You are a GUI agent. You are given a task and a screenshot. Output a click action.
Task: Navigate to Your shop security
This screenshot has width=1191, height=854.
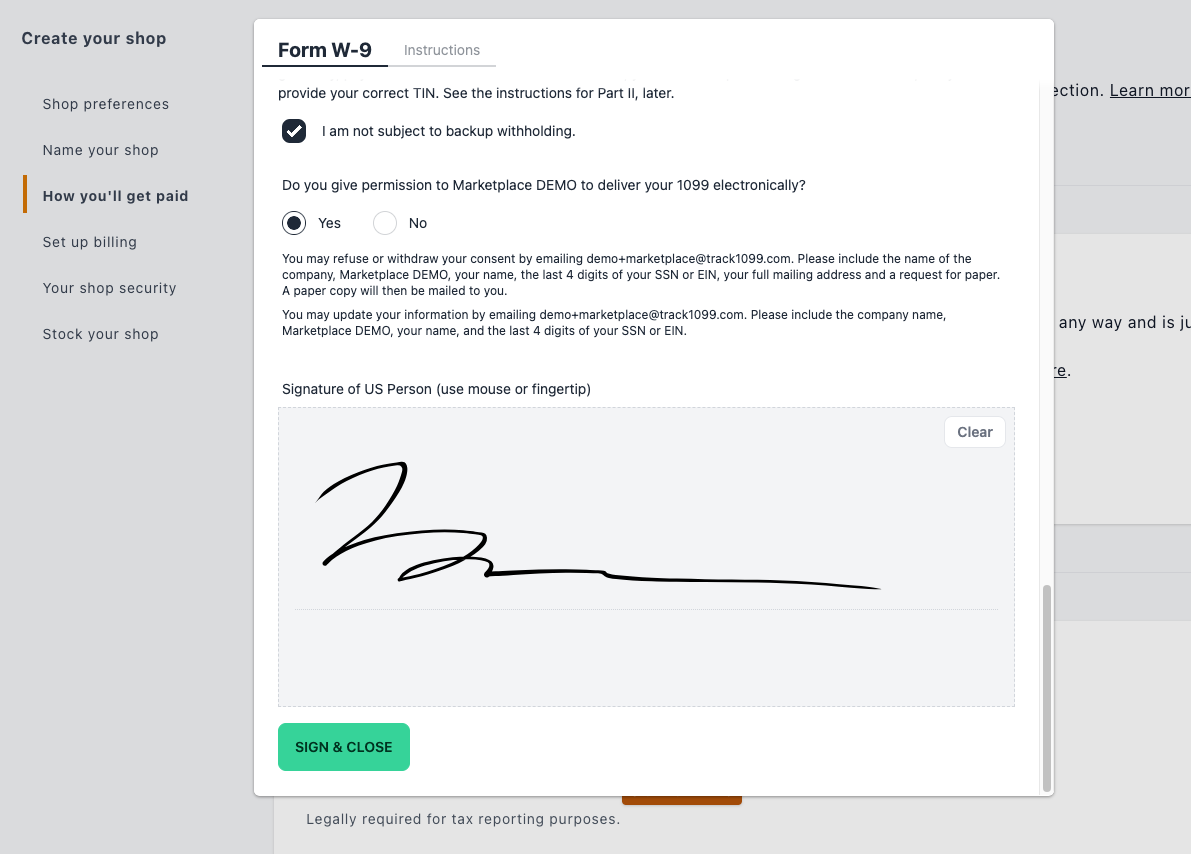click(109, 288)
